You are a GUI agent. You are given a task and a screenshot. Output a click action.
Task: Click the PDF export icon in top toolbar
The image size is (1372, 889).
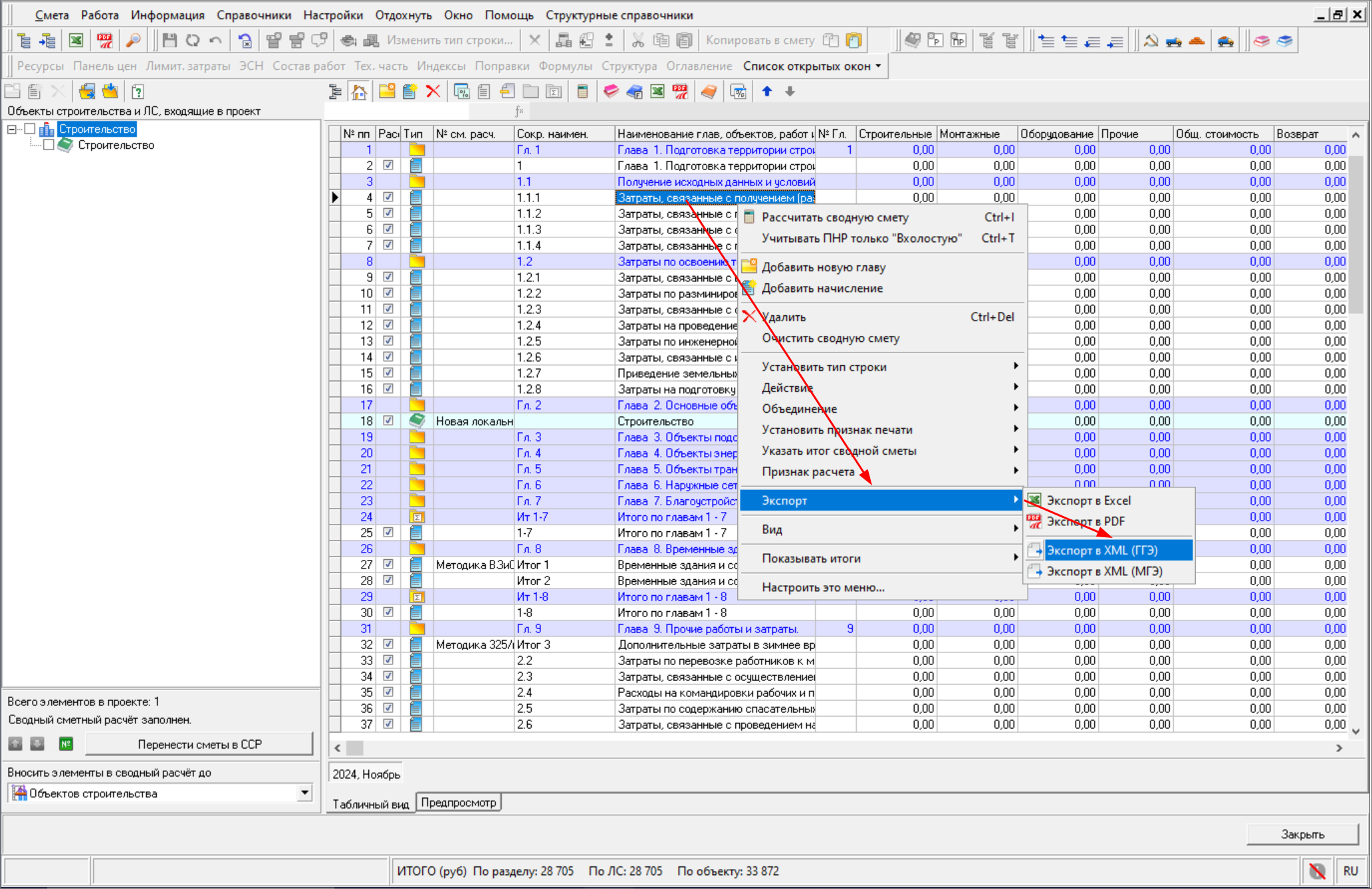105,41
